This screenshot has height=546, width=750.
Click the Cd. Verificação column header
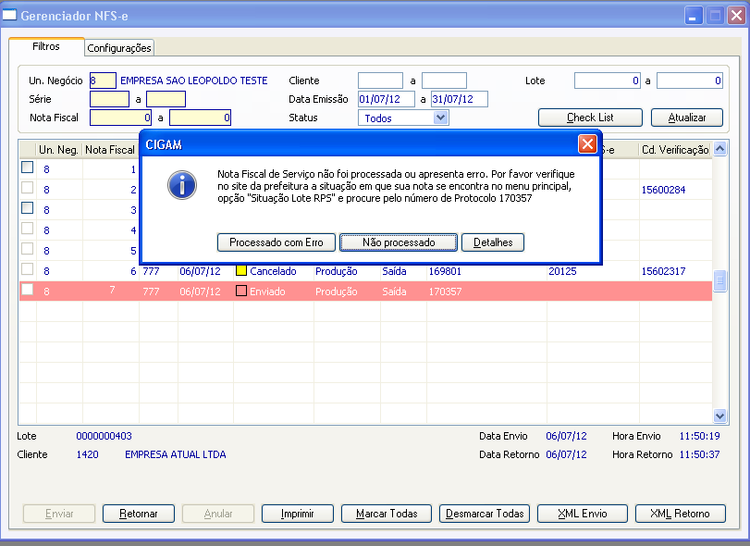tap(675, 150)
